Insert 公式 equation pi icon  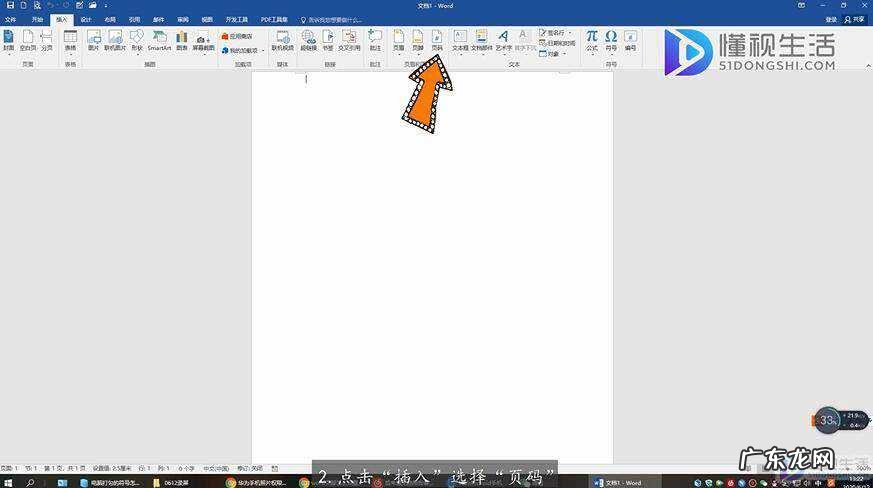tap(592, 40)
